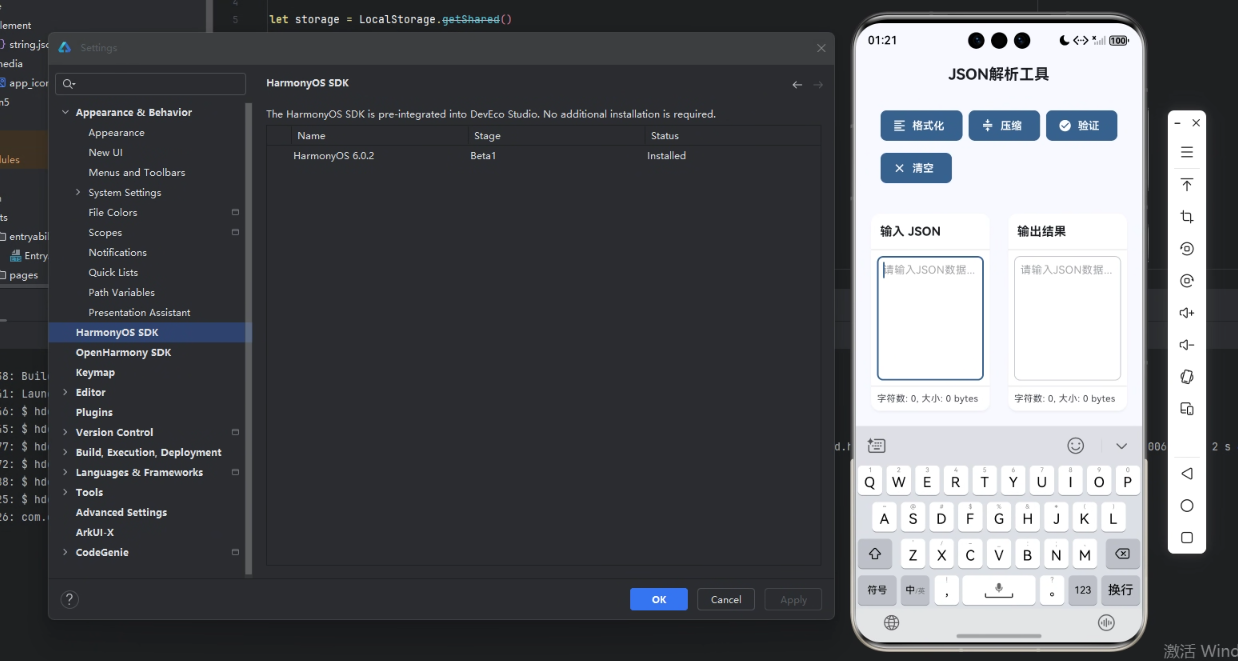
Task: Click the settings tree vertical scrollbar
Action: [249, 338]
